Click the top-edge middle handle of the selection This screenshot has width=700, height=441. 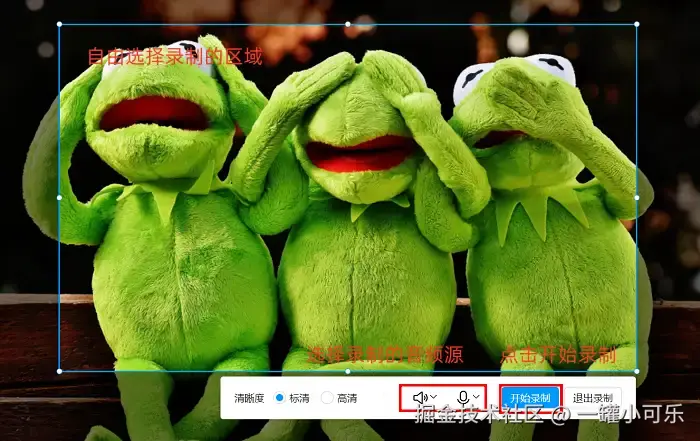tap(348, 24)
